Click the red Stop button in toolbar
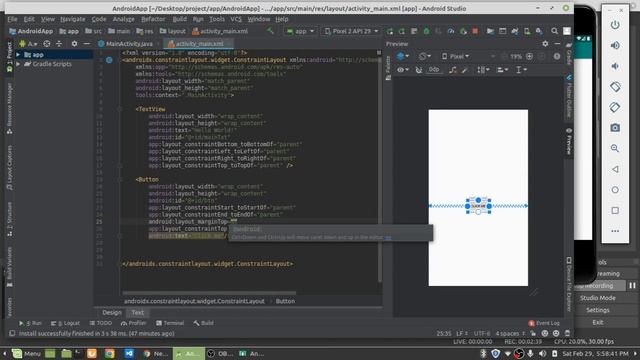This screenshot has width=640, height=360. (x=475, y=31)
